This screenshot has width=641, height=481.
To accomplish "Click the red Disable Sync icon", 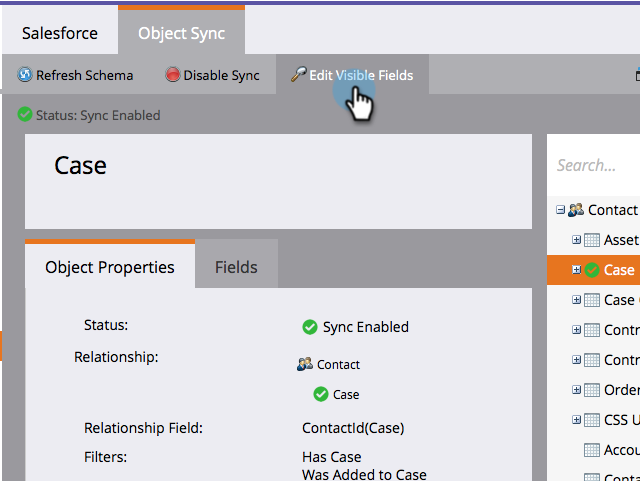I will pyautogui.click(x=173, y=75).
